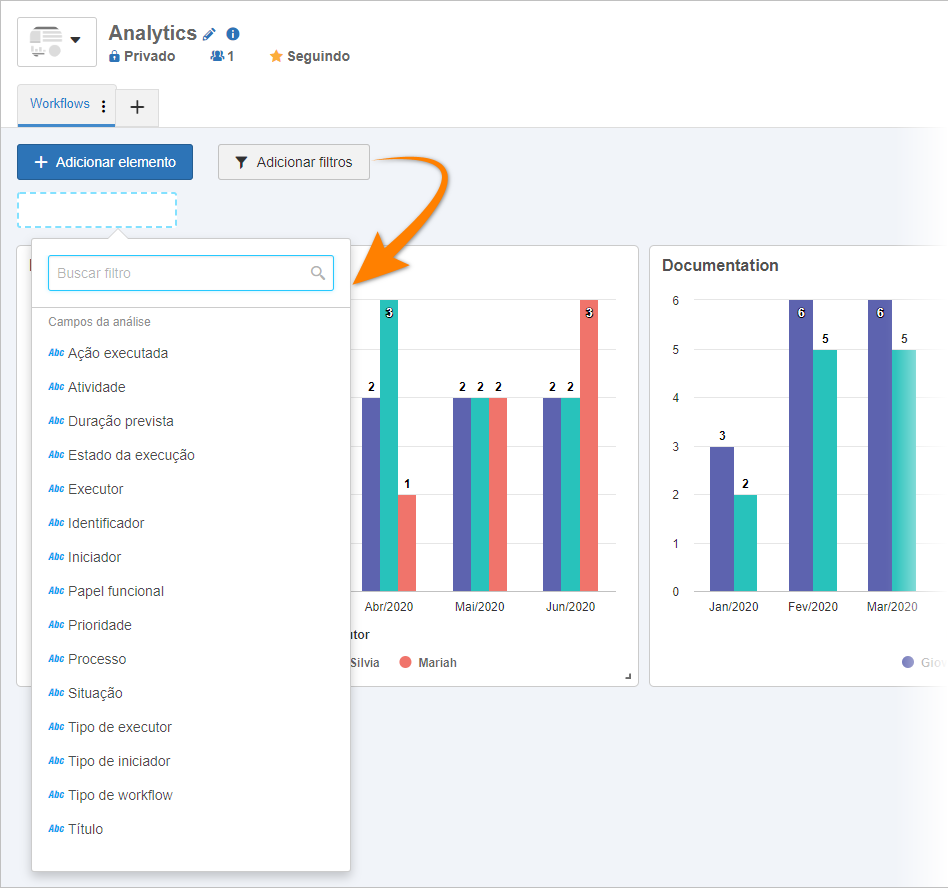Choose Iniciador from filter list
948x888 pixels.
(x=190, y=557)
